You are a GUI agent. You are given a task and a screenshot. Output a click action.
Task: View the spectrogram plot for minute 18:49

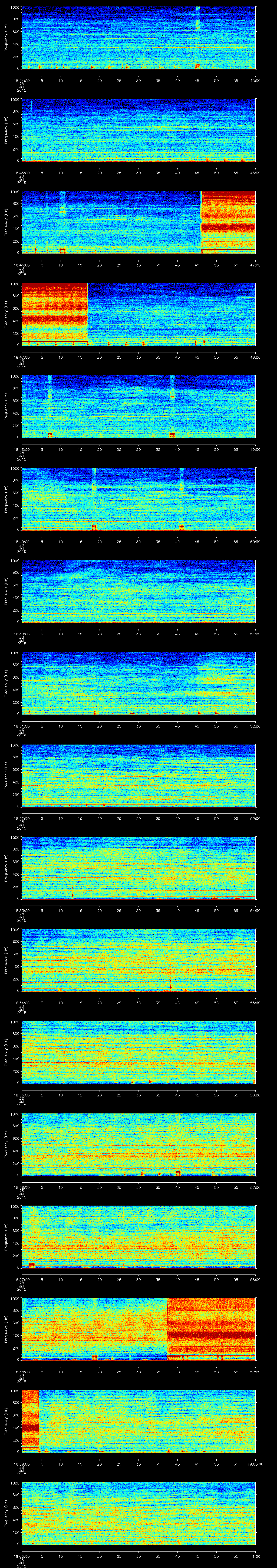[138, 499]
